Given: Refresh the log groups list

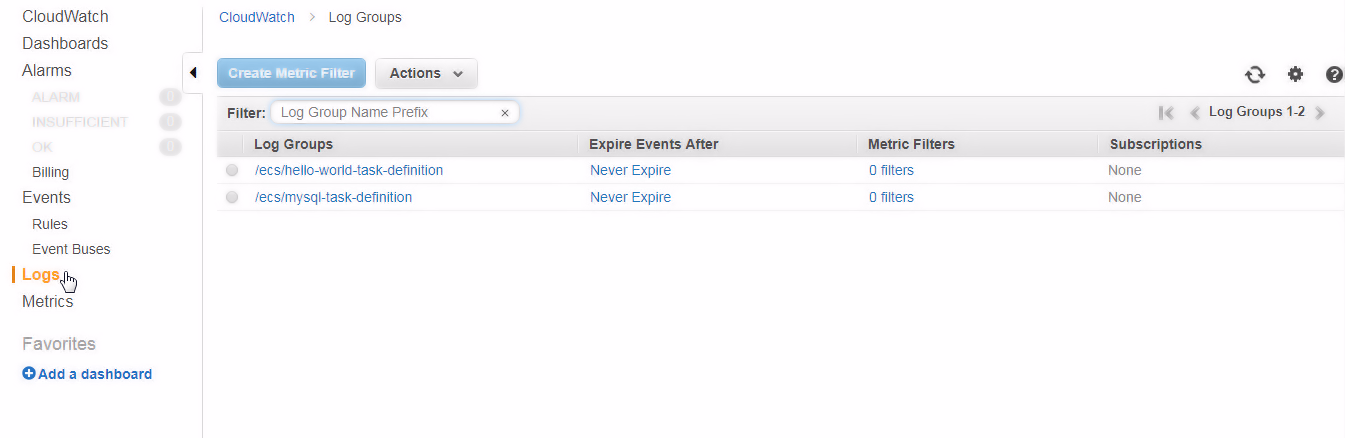Looking at the screenshot, I should [x=1254, y=74].
